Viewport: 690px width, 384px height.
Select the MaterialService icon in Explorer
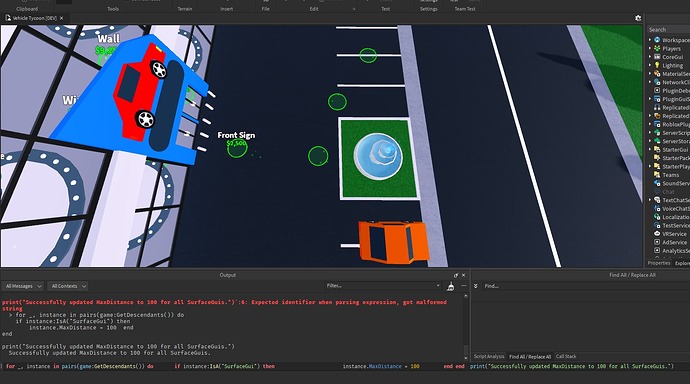point(657,73)
